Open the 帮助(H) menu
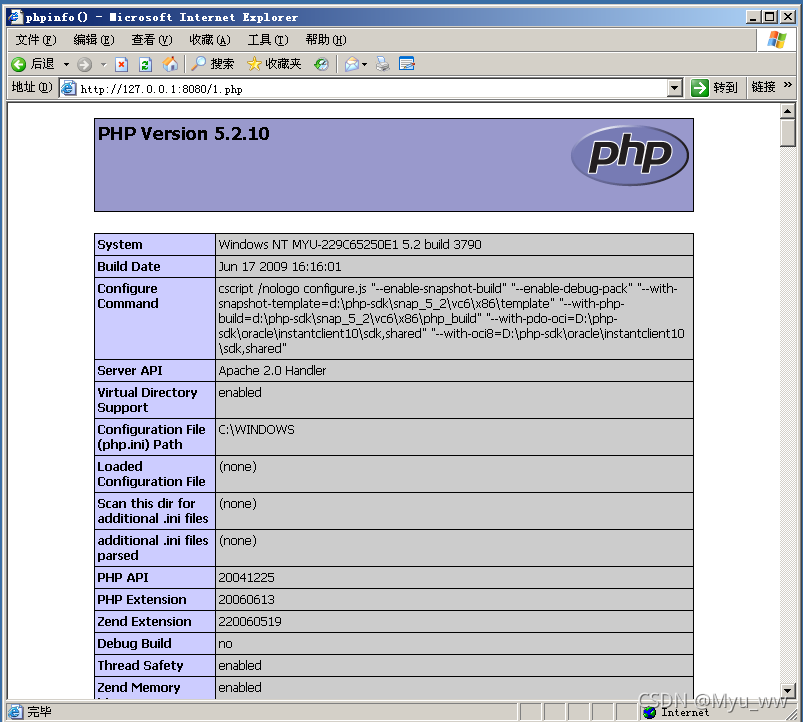Viewport: 803px width, 722px height. (x=326, y=40)
